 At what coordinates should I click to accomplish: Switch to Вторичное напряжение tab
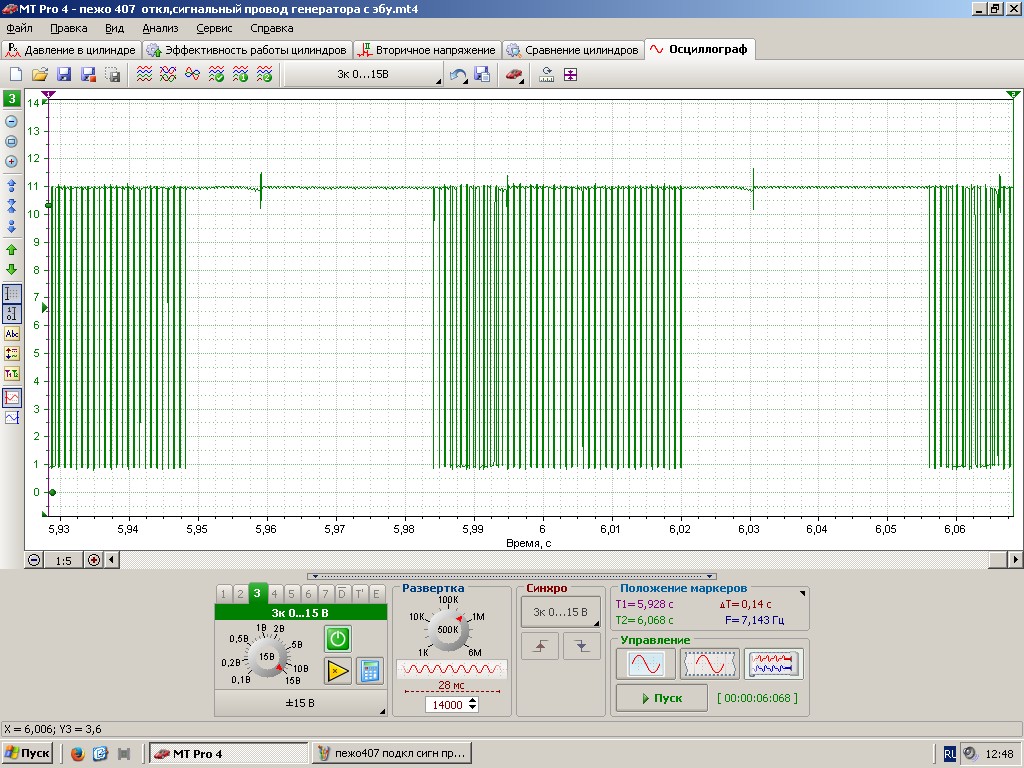coord(427,49)
